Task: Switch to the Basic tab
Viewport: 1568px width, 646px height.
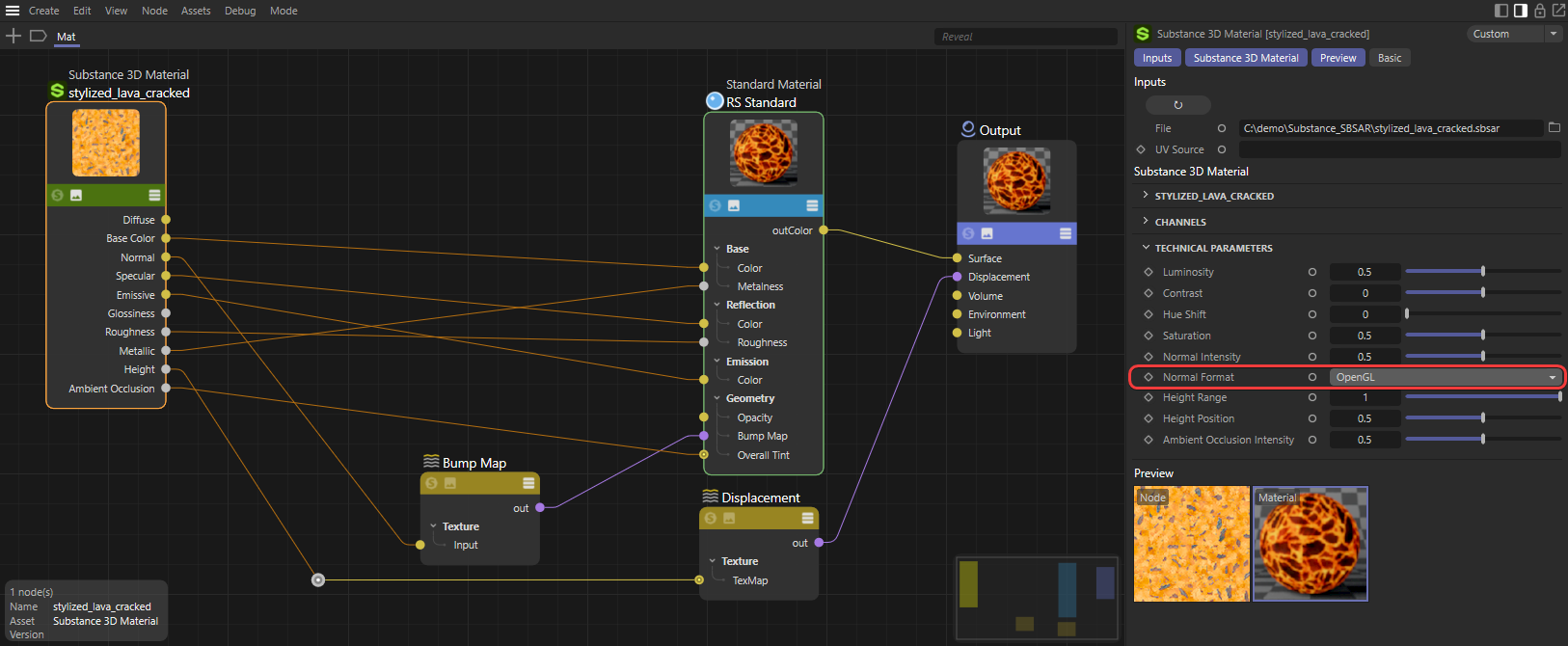Action: (x=1389, y=58)
